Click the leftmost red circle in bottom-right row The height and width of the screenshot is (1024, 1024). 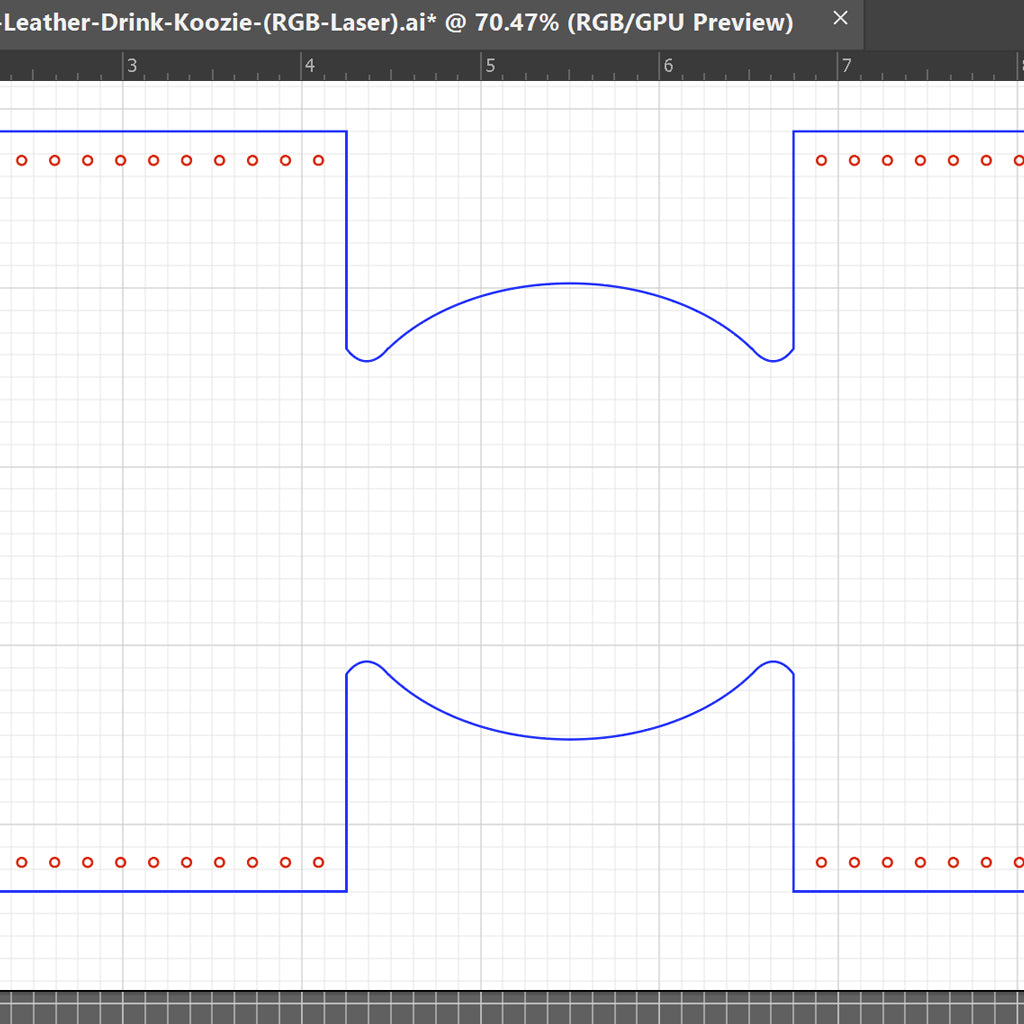click(821, 862)
